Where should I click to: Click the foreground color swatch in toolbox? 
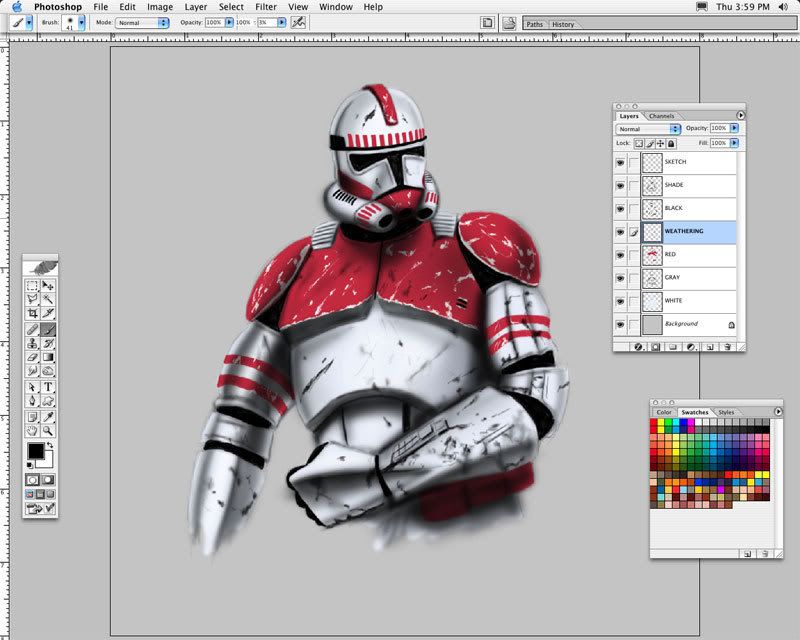coord(36,451)
